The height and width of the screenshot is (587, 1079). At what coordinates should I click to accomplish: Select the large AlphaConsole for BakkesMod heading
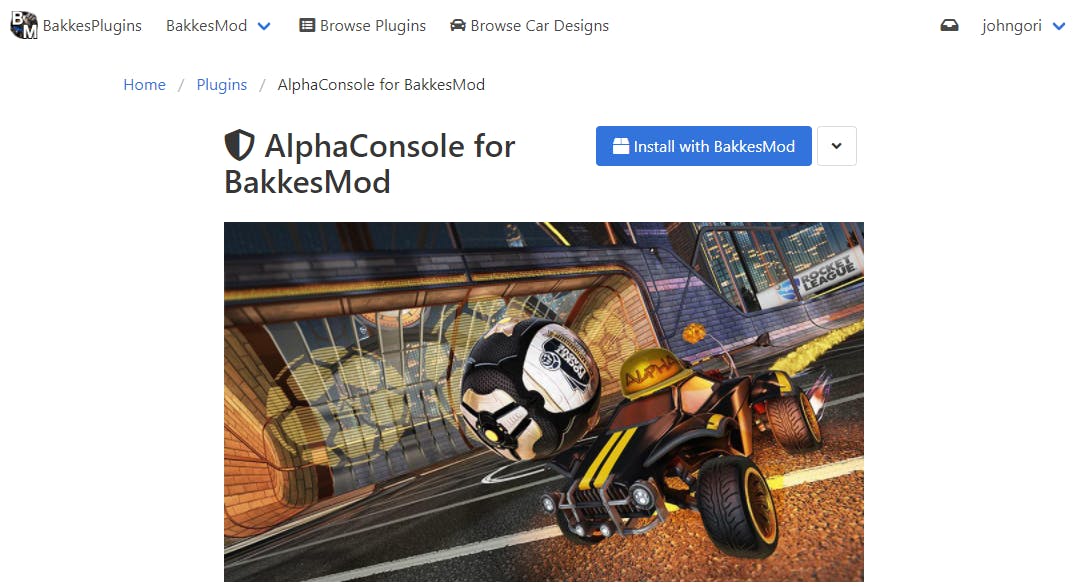tap(370, 164)
